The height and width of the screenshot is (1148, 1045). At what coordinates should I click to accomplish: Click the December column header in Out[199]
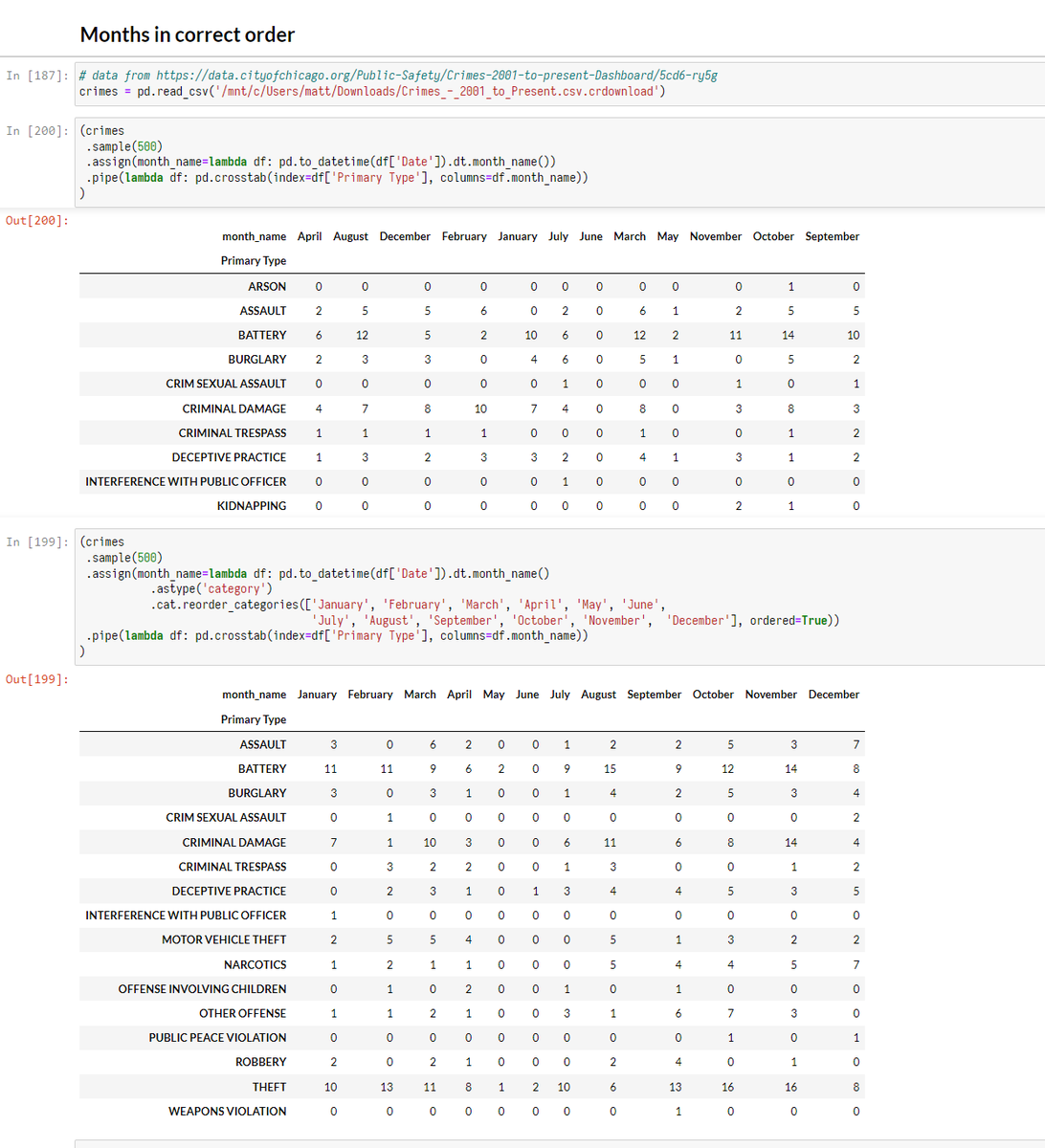point(834,694)
